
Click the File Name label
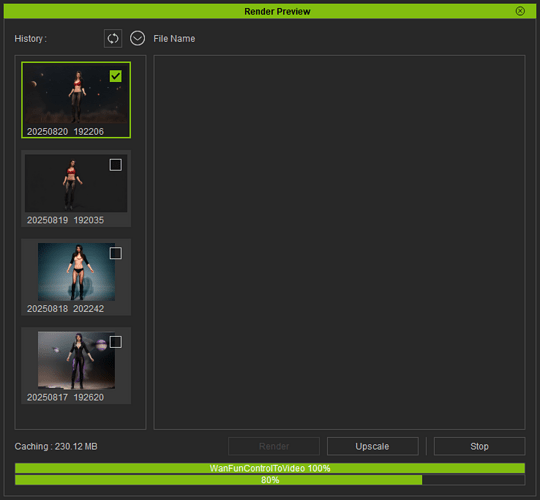tap(174, 39)
